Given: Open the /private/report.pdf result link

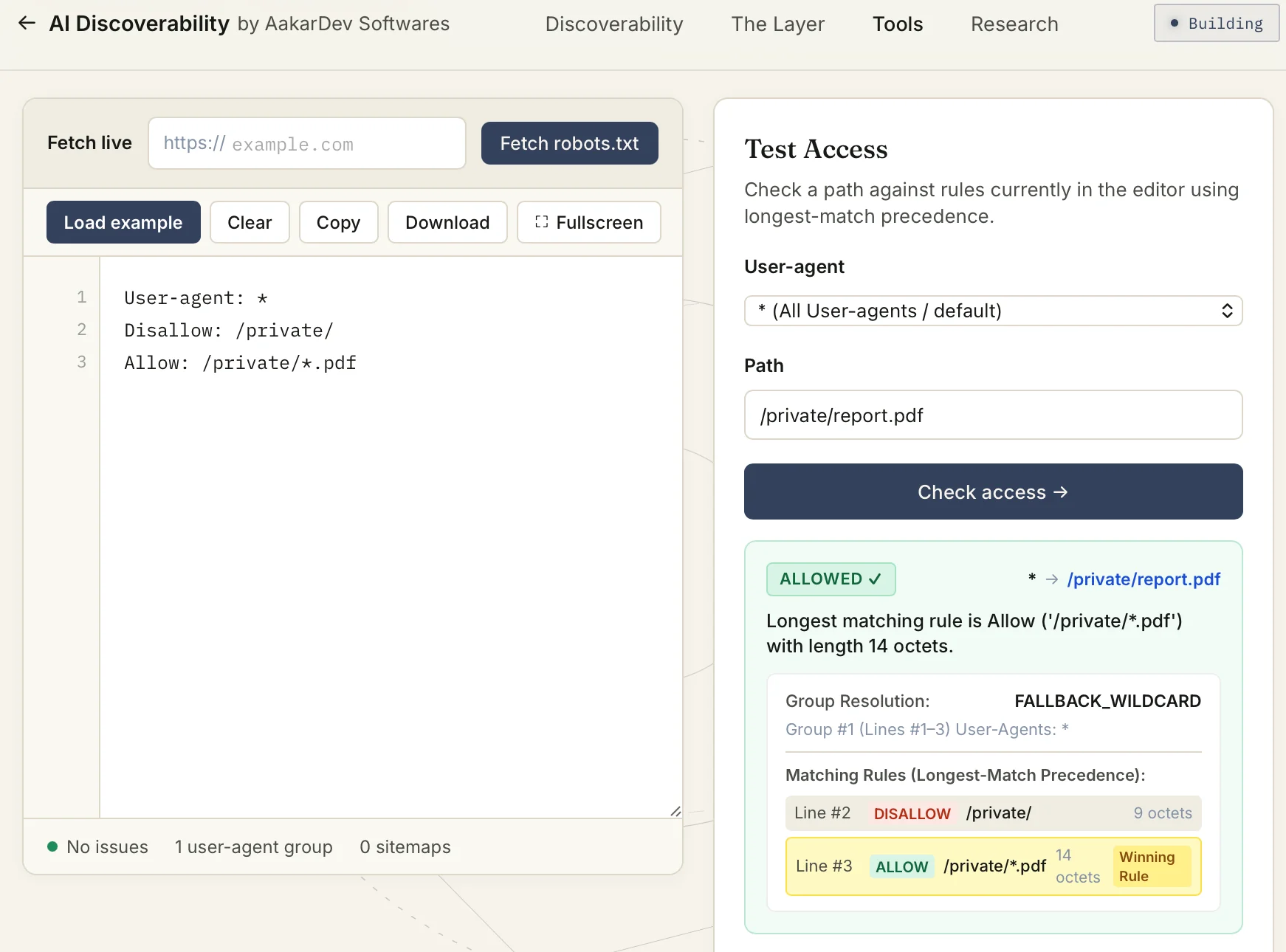Looking at the screenshot, I should pyautogui.click(x=1144, y=579).
